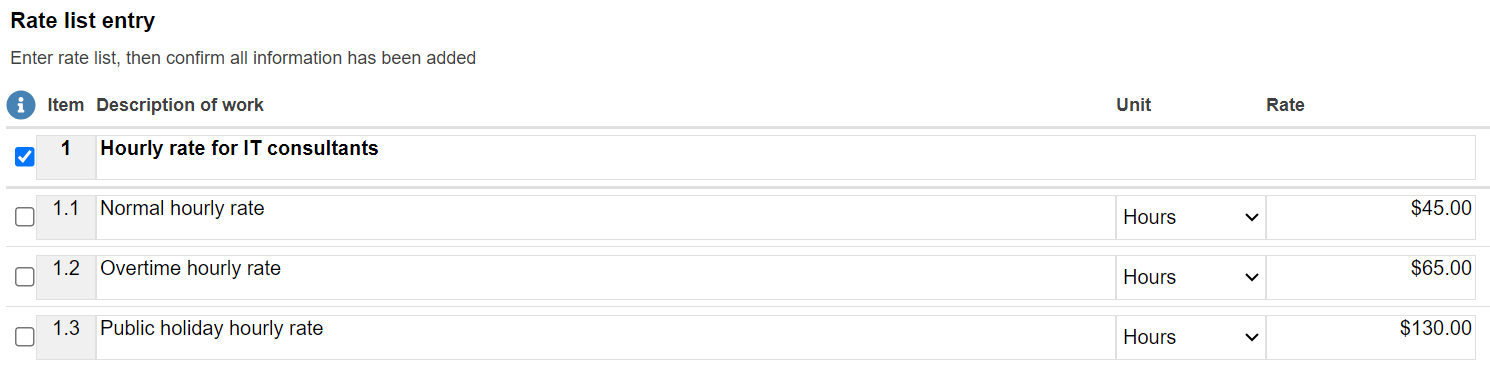Edit the Overtime hourly rate description
Screen dimensions: 1490x368
(x=606, y=277)
